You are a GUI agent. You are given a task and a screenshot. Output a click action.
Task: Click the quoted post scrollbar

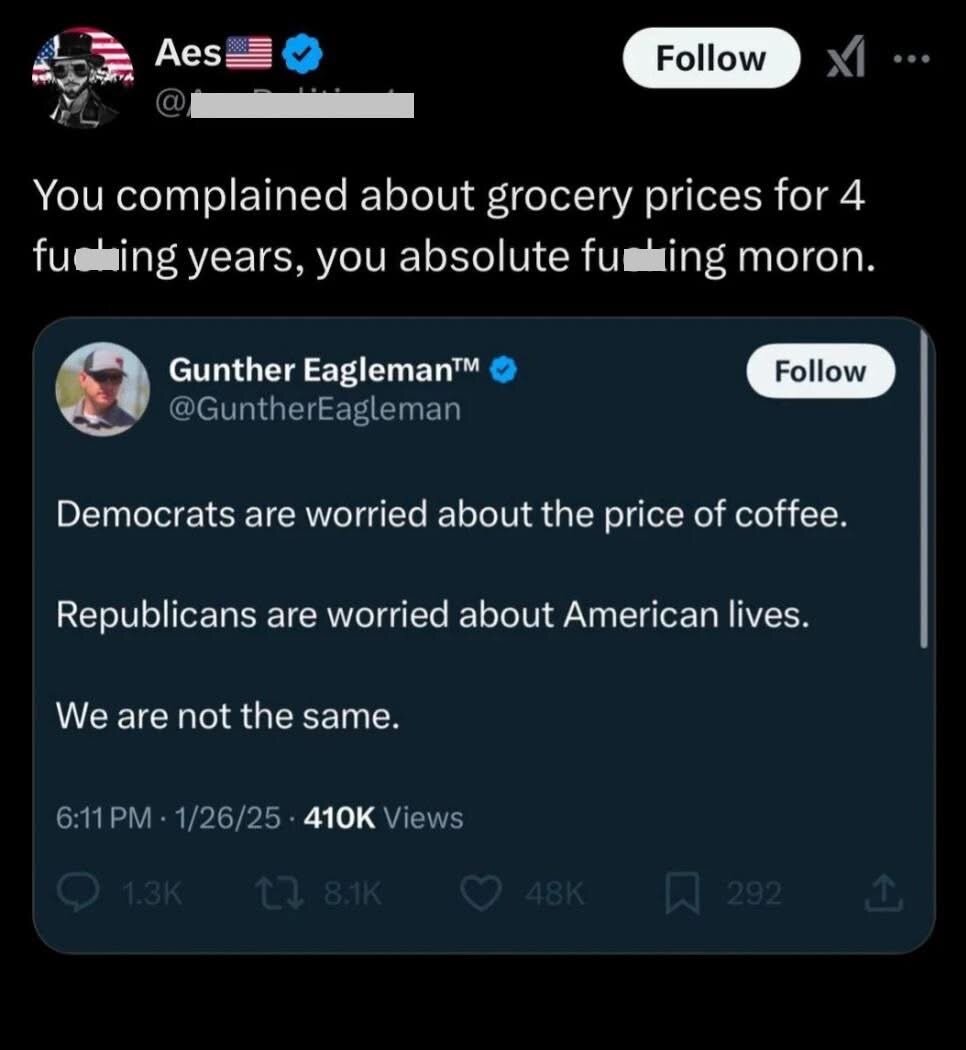pos(924,490)
